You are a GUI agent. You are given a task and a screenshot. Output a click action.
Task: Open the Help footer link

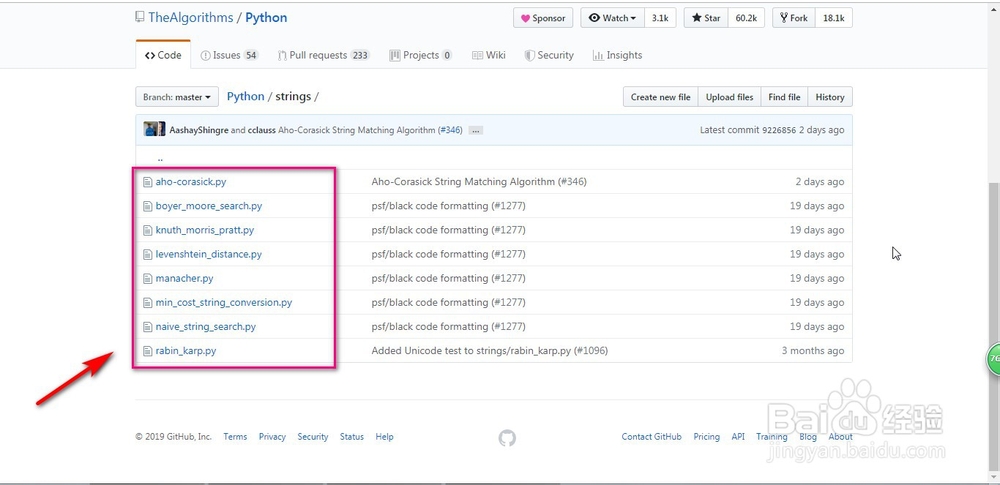pyautogui.click(x=385, y=437)
